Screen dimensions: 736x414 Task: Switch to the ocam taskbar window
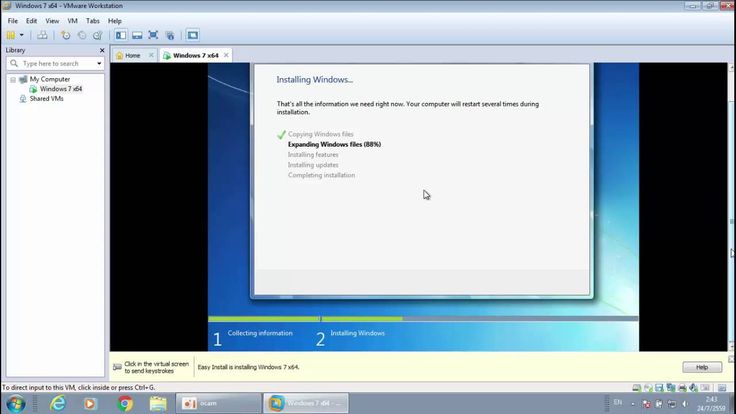tap(218, 403)
